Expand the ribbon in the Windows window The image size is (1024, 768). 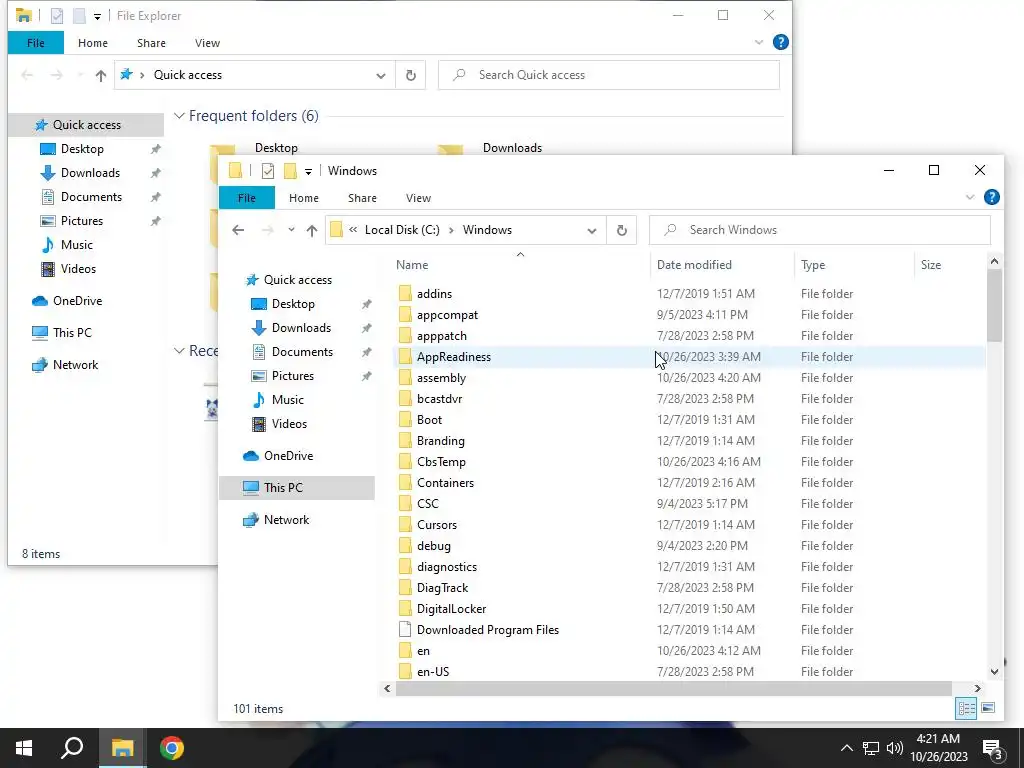tap(969, 197)
